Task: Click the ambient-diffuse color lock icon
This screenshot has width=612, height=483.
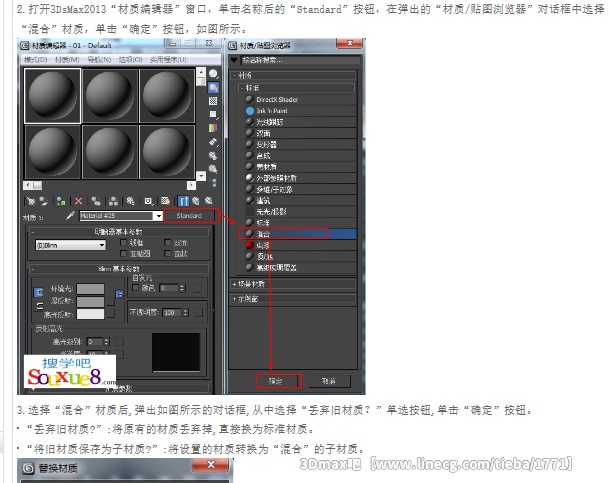Action: pos(39,292)
